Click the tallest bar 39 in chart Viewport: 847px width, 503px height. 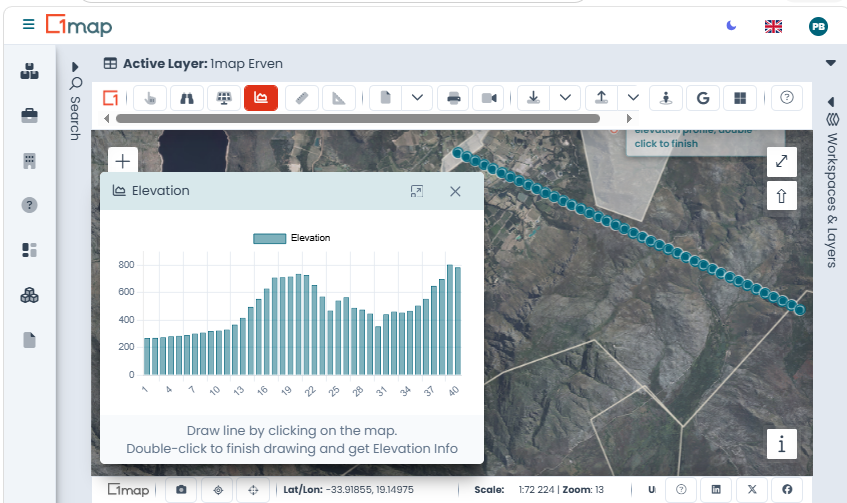click(x=449, y=320)
